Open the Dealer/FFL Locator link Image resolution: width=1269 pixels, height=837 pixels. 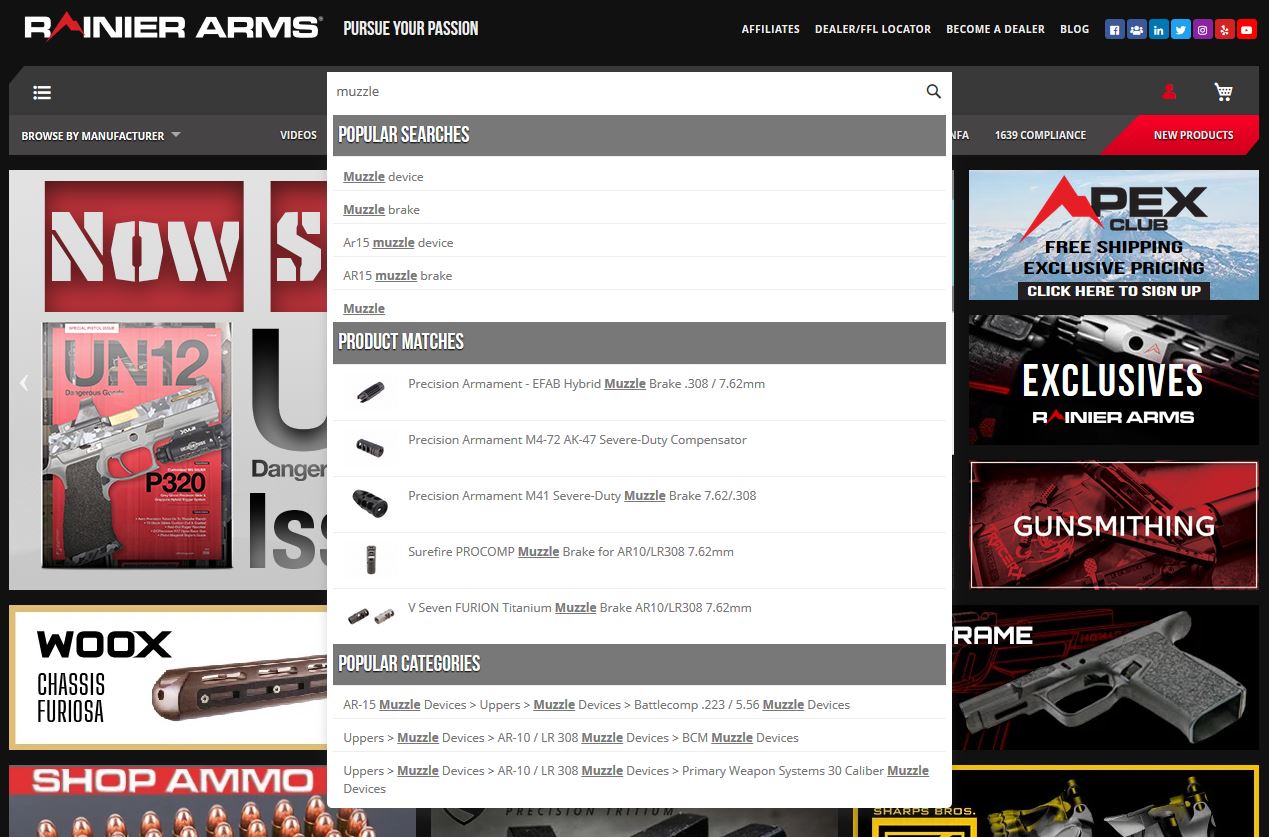click(x=873, y=29)
